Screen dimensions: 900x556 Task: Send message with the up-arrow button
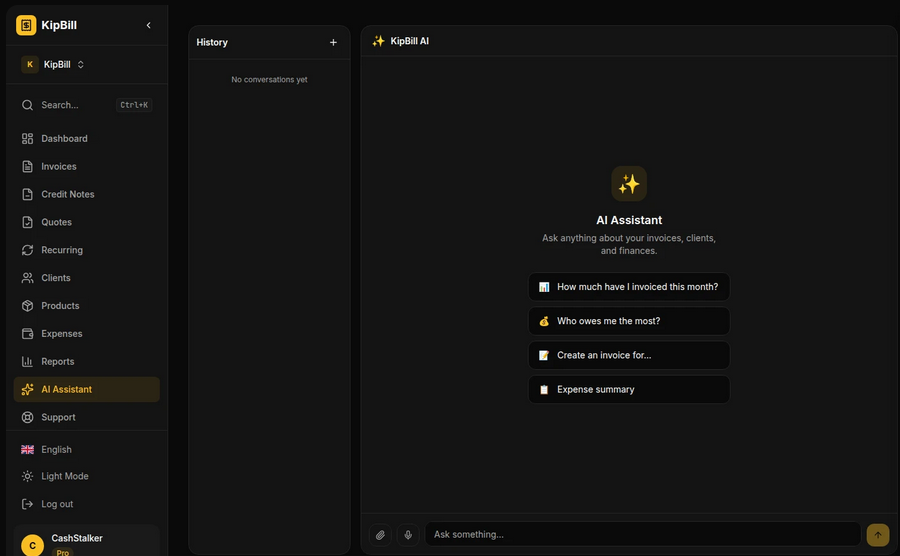[x=878, y=535]
